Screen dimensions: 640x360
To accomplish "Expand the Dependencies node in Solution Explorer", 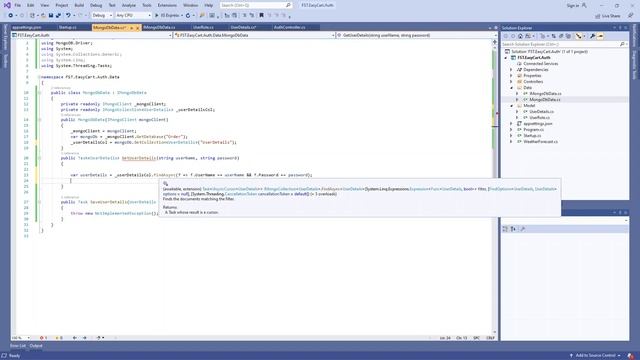I will click(511, 70).
